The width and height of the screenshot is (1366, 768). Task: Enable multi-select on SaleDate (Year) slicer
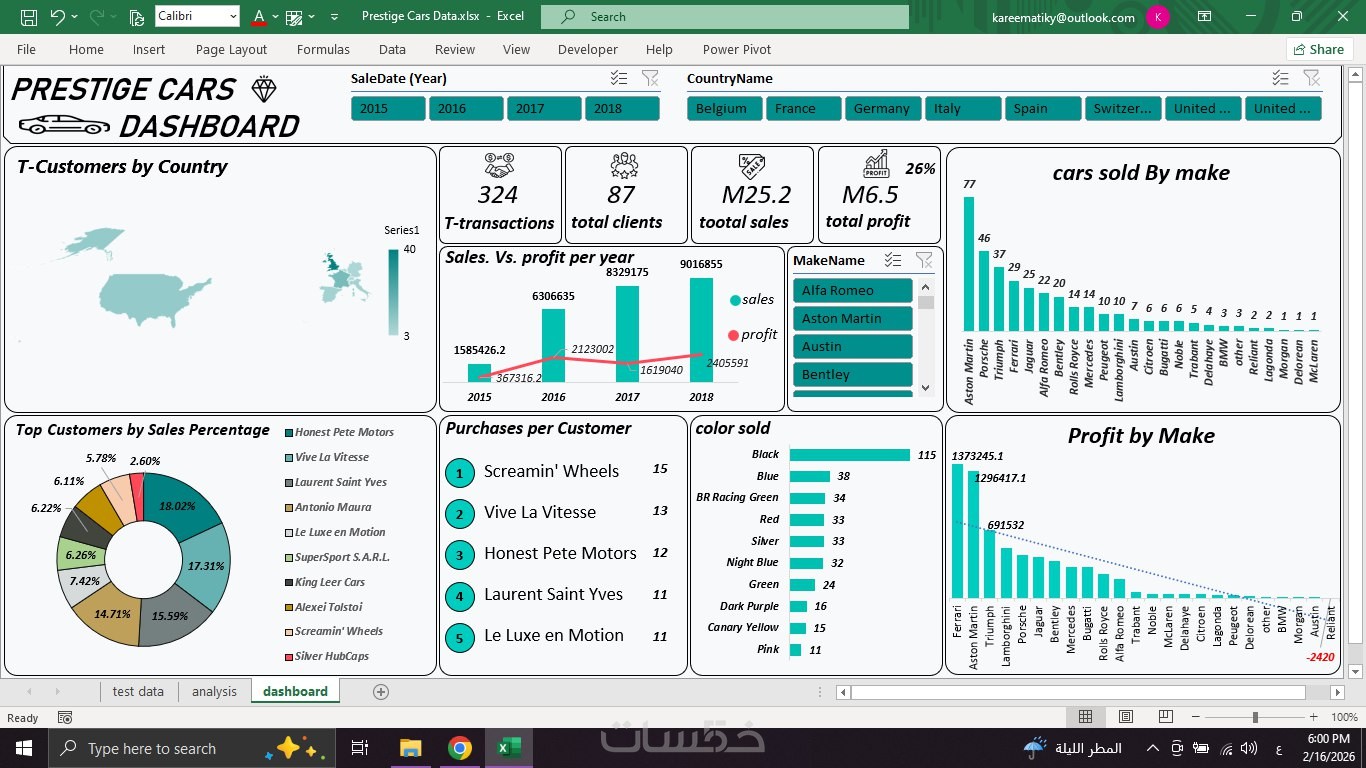pos(619,78)
